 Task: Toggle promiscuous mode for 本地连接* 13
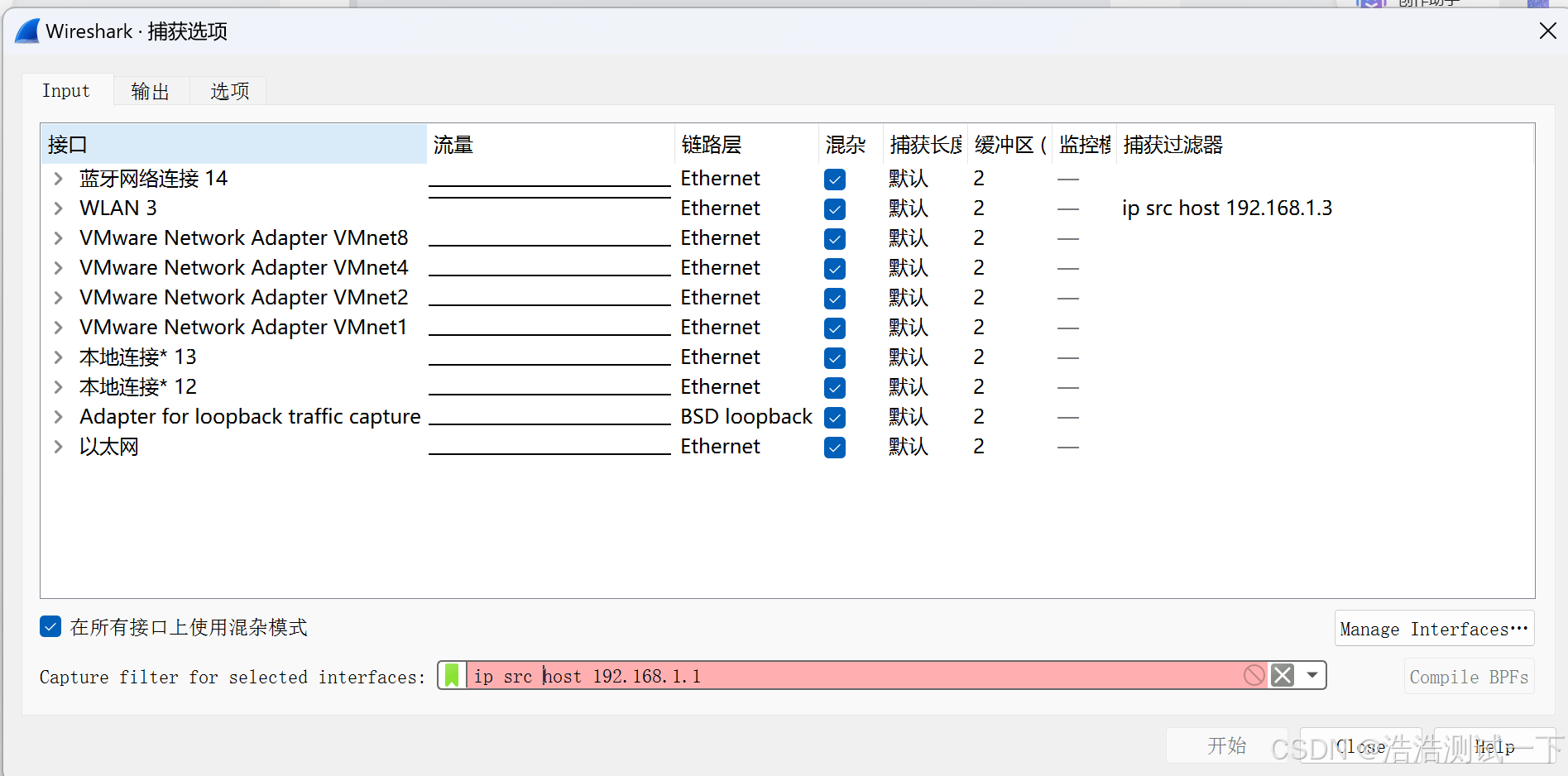point(835,358)
